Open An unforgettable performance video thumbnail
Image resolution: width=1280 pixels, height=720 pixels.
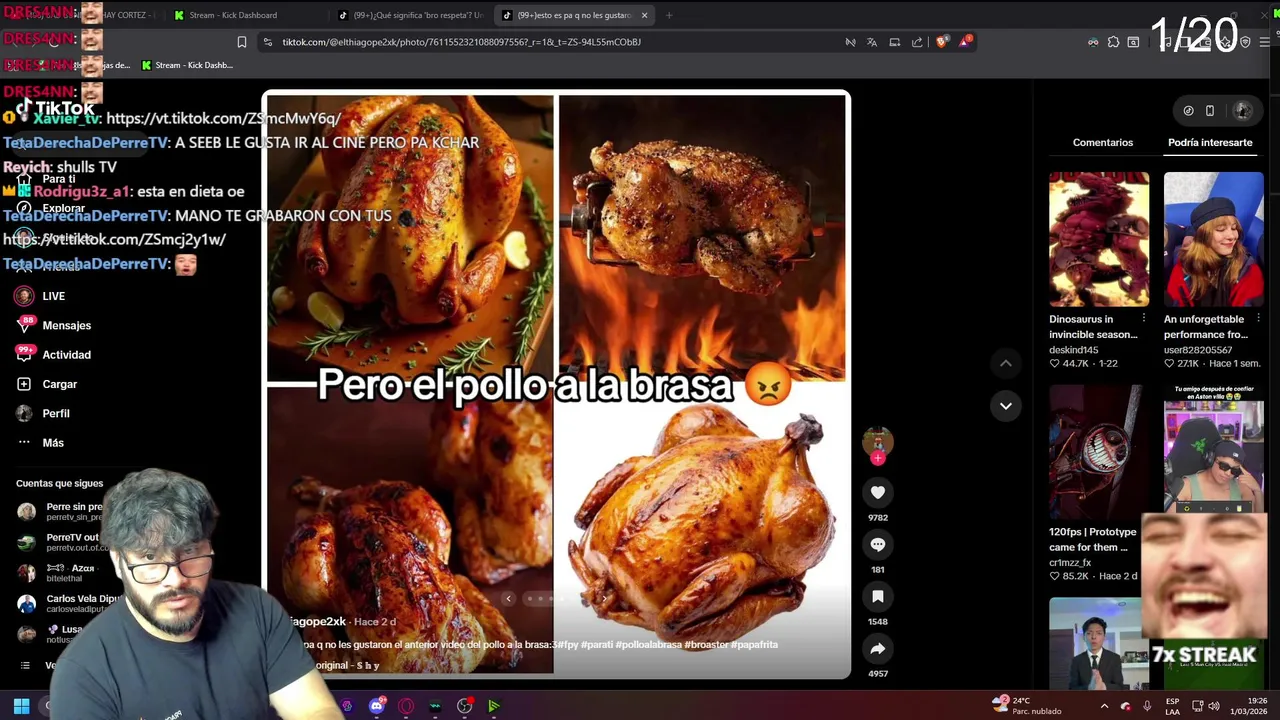1213,239
